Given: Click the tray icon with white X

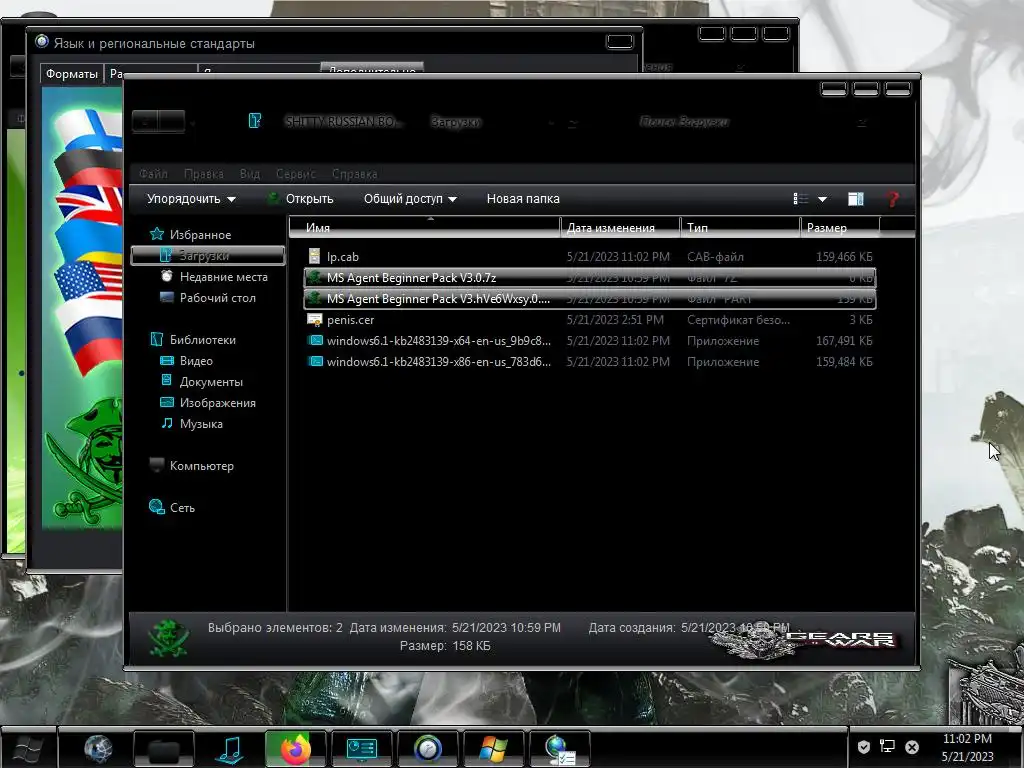Looking at the screenshot, I should pyautogui.click(x=912, y=746).
